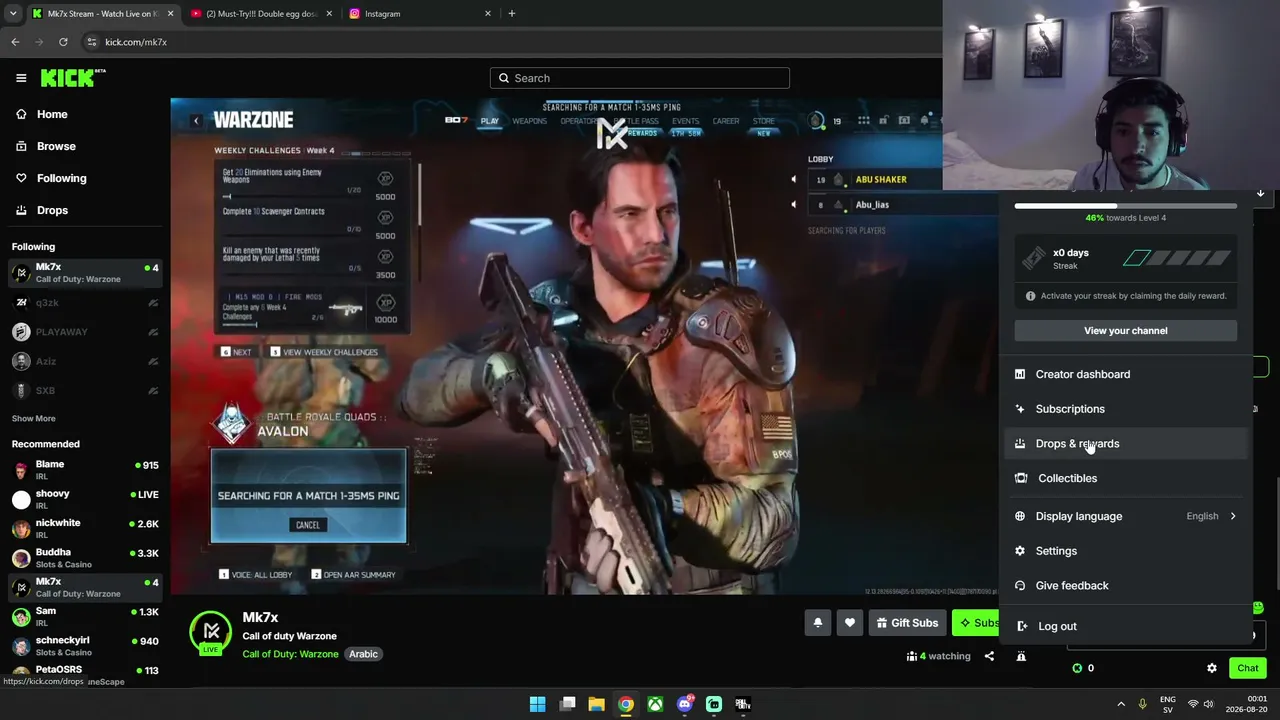Click the share stream icon
Image resolution: width=1280 pixels, height=720 pixels.
coord(989,656)
